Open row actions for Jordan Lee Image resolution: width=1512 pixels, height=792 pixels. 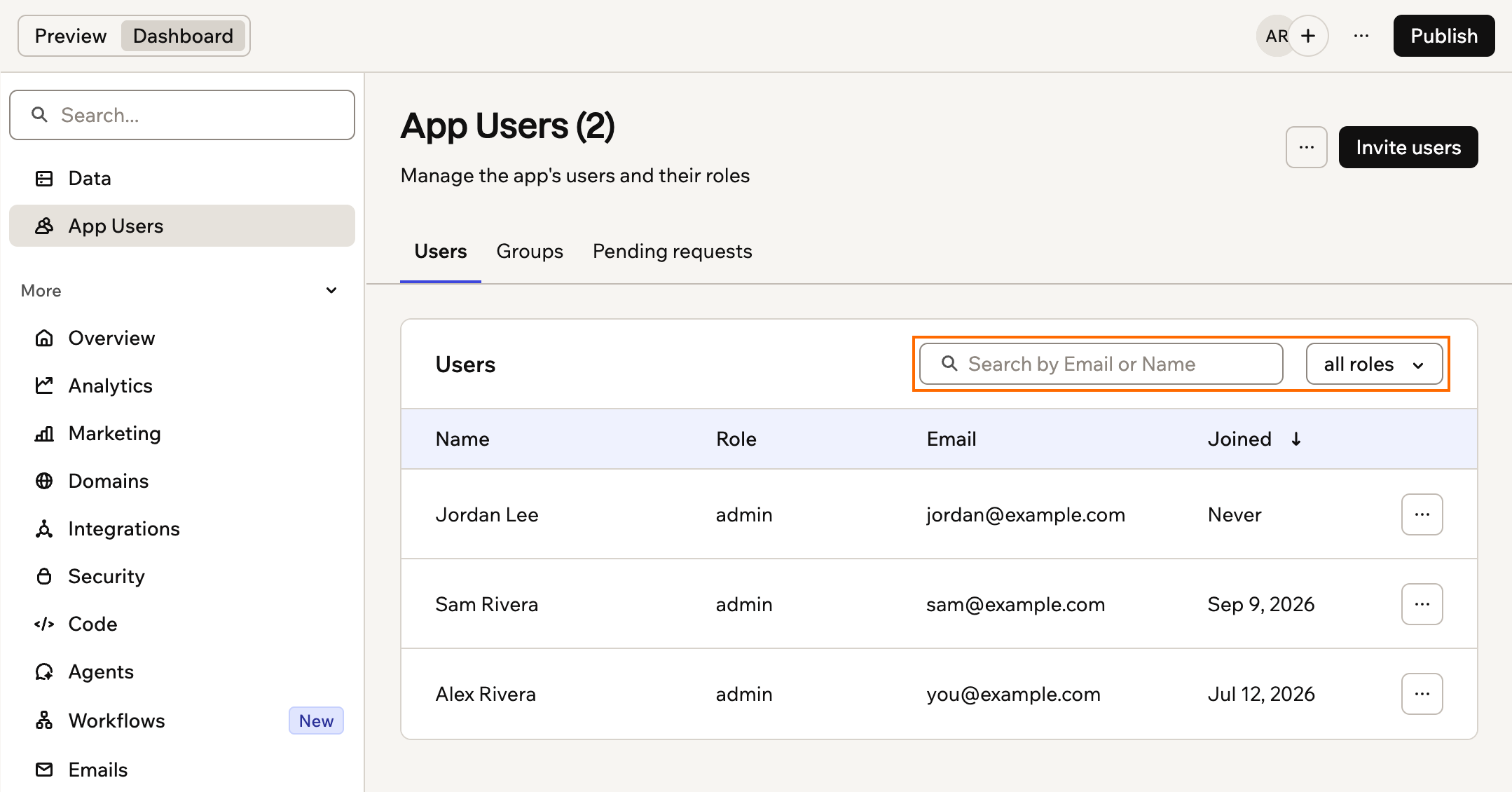(x=1422, y=514)
